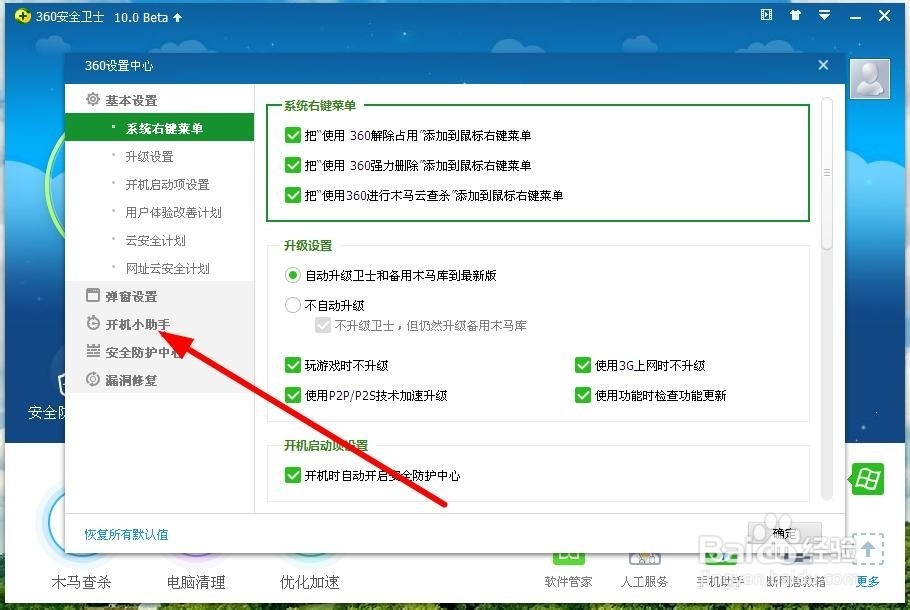
Task: Open the main menu dropdown triangle icon
Action: click(x=824, y=15)
